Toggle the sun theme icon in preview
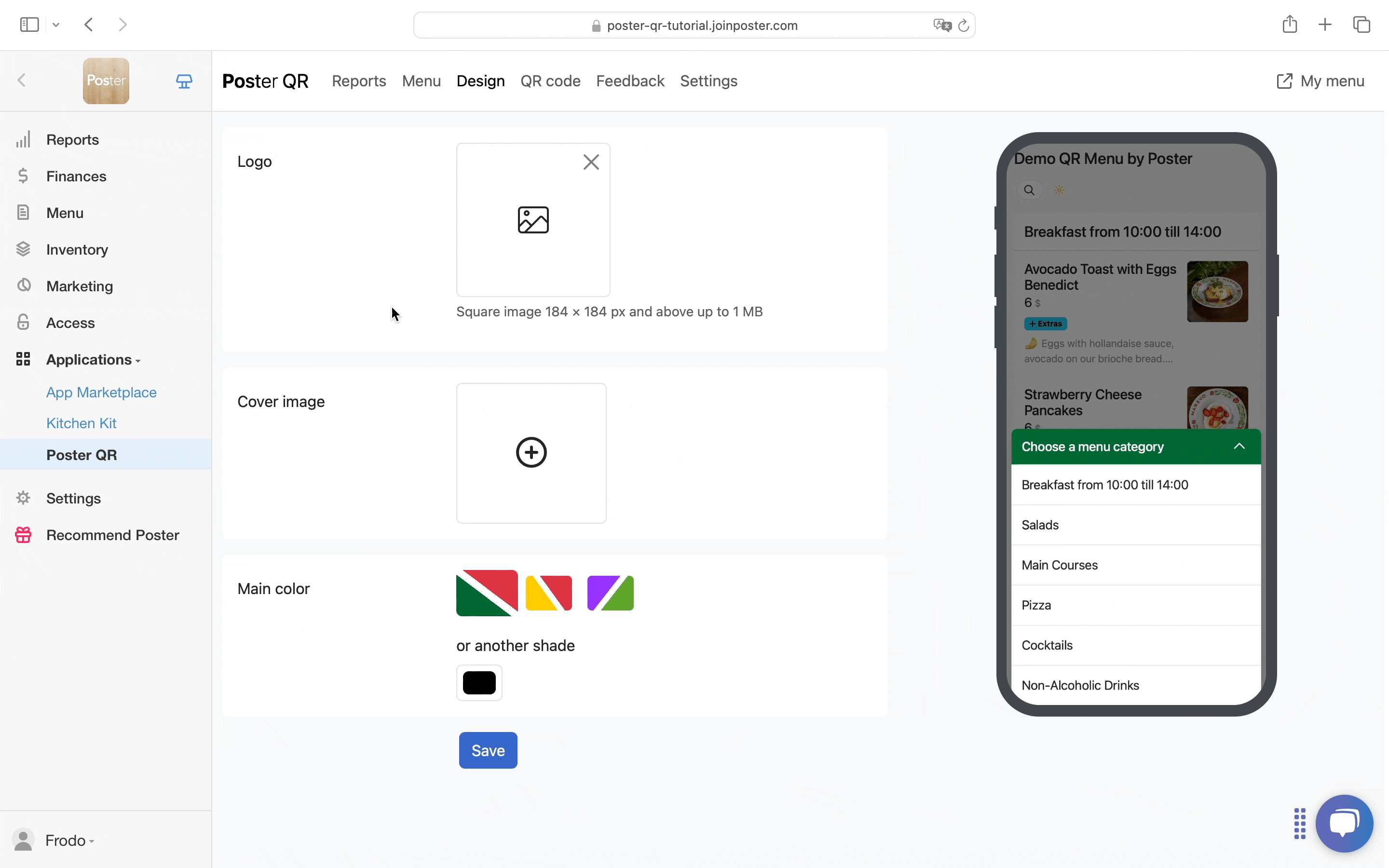The image size is (1389, 868). pyautogui.click(x=1060, y=190)
